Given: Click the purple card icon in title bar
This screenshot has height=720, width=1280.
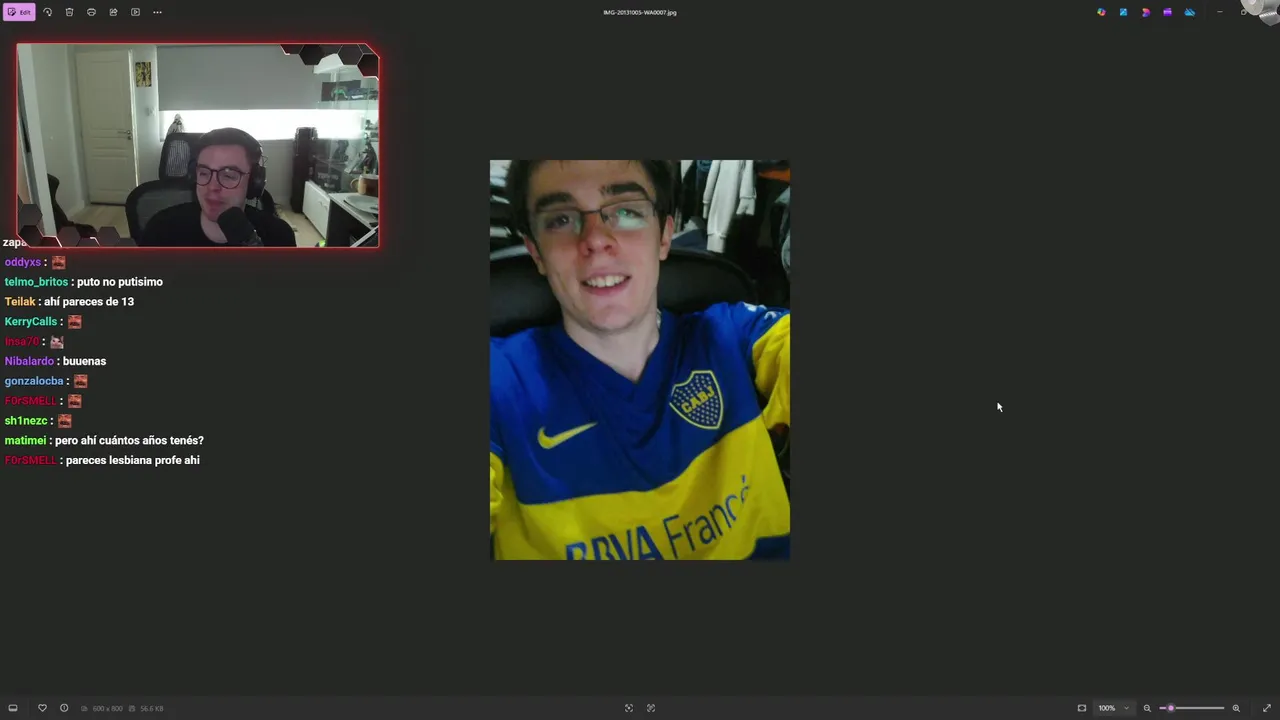Looking at the screenshot, I should [1167, 12].
